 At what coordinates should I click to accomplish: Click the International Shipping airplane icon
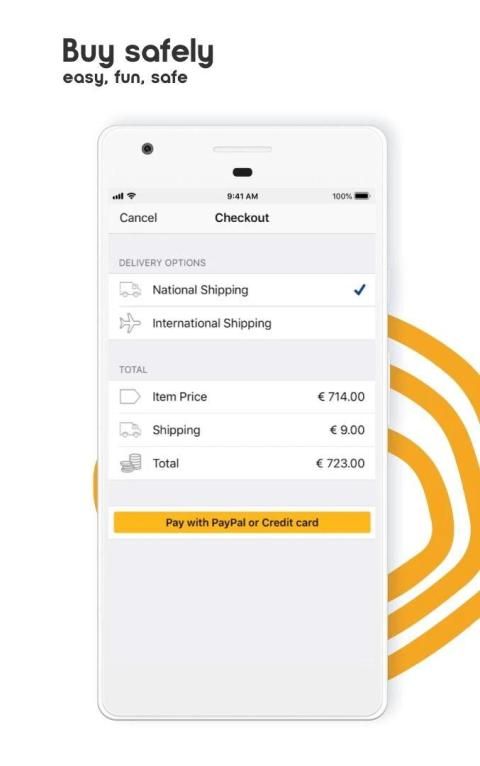(x=130, y=323)
